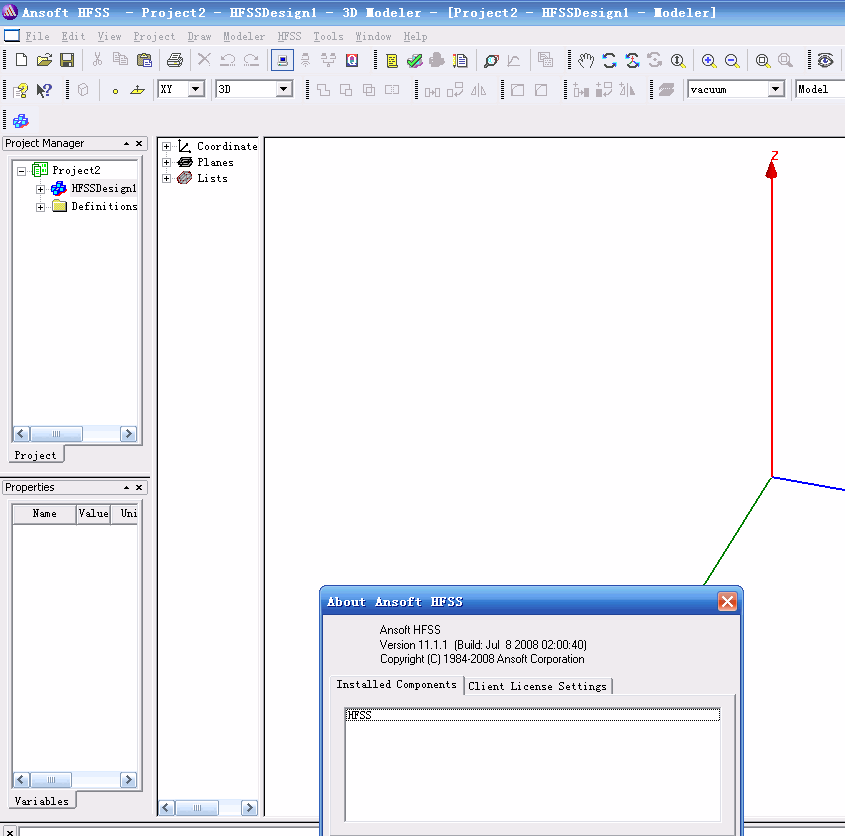Open the Modeler menu
The image size is (845, 836).
point(244,36)
